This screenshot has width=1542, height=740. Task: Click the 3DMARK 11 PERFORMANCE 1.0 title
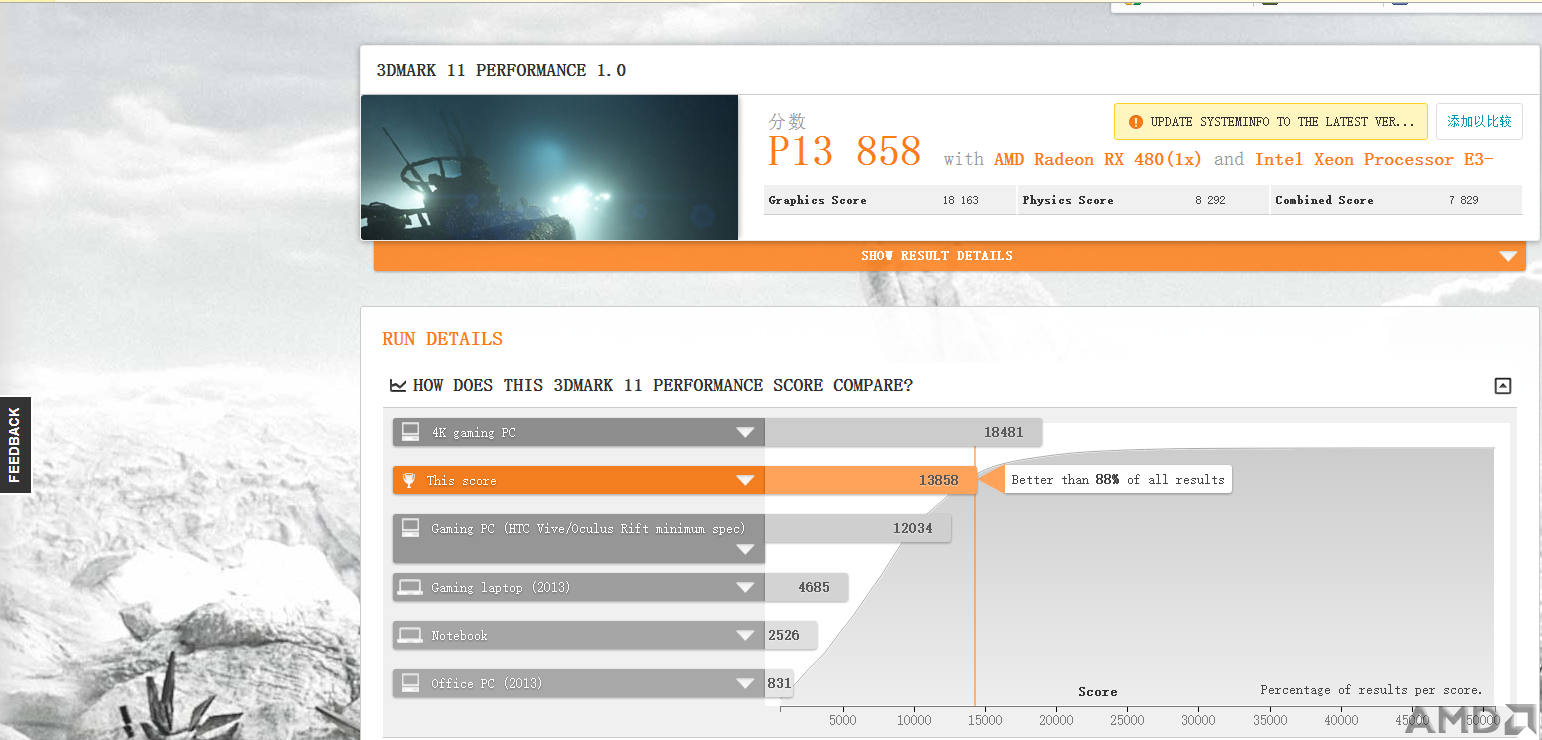(501, 70)
